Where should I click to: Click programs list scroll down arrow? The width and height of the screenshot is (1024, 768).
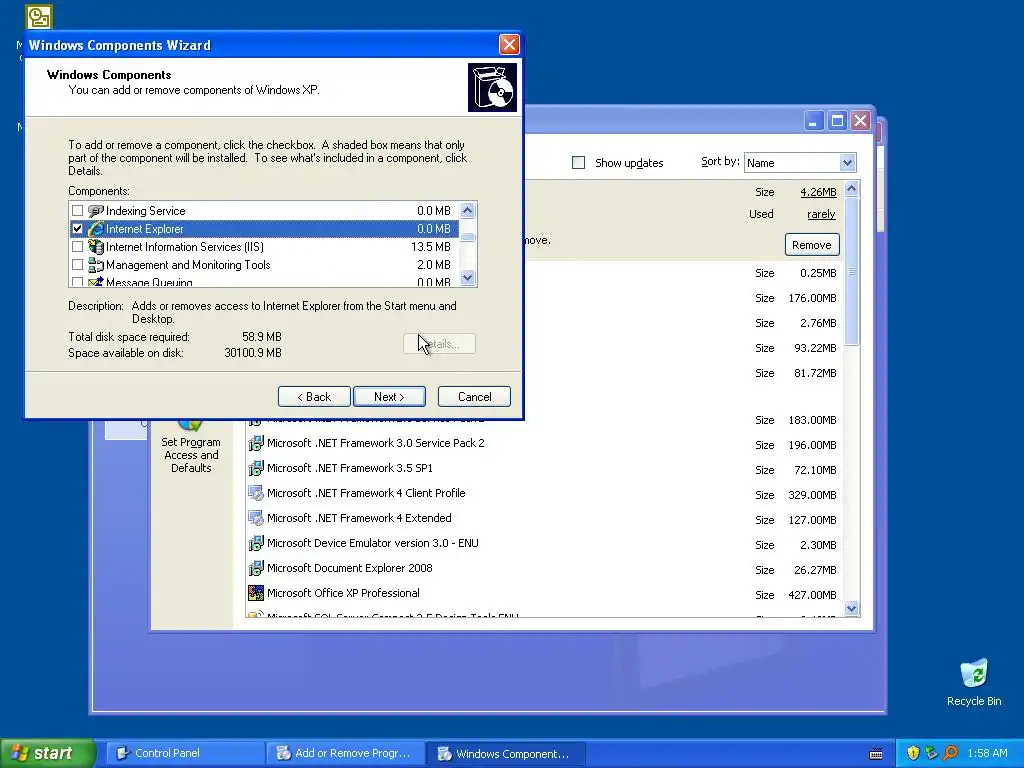click(851, 609)
